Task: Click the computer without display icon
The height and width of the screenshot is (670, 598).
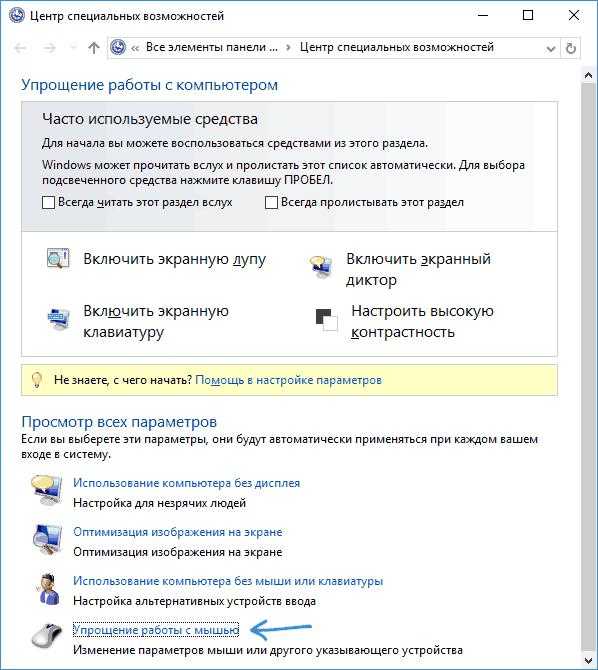Action: click(47, 490)
